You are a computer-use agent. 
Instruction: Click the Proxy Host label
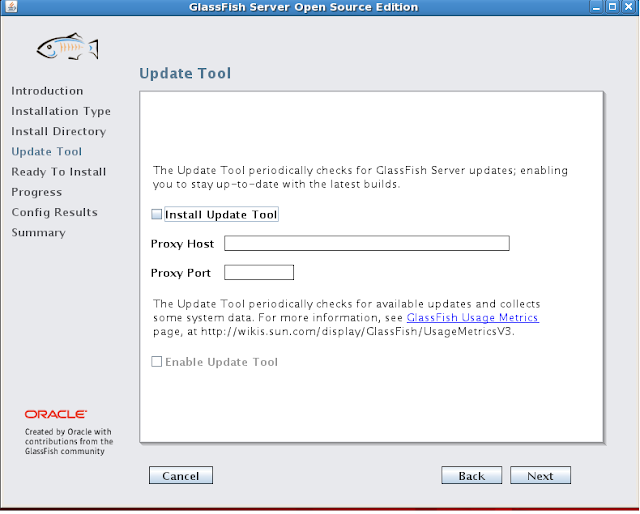pyautogui.click(x=182, y=244)
